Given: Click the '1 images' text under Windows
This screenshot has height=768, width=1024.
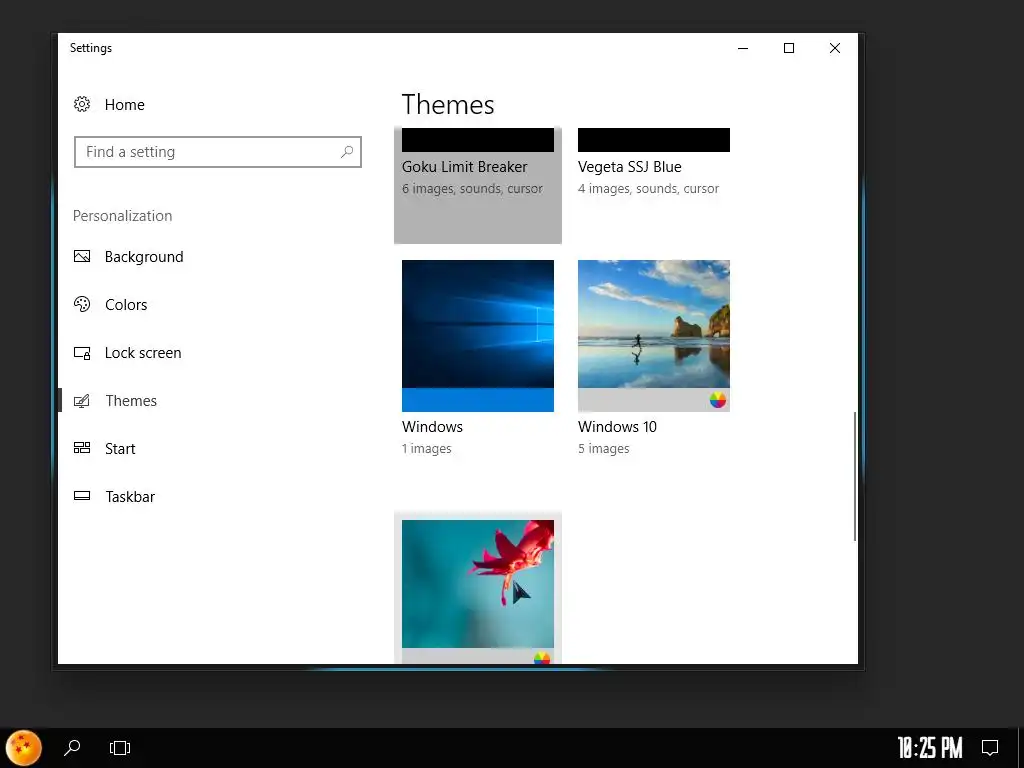Looking at the screenshot, I should click(426, 449).
